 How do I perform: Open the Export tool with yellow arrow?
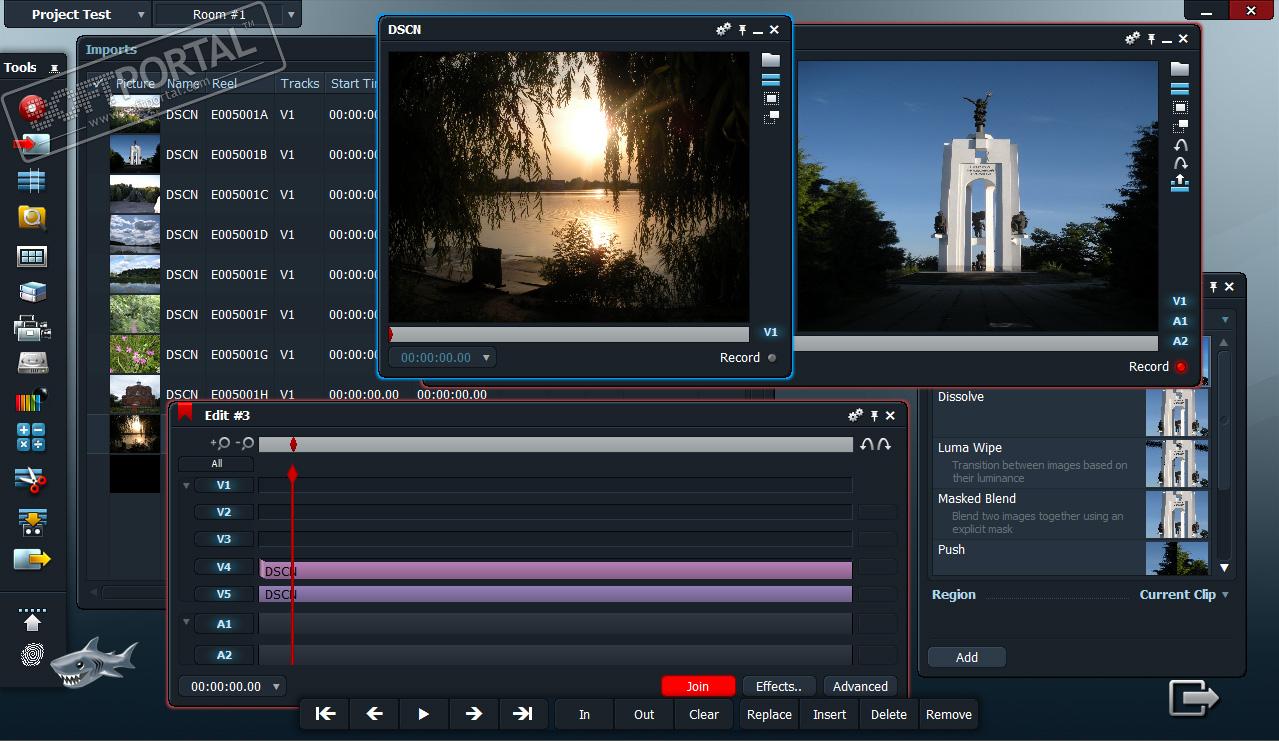point(32,559)
